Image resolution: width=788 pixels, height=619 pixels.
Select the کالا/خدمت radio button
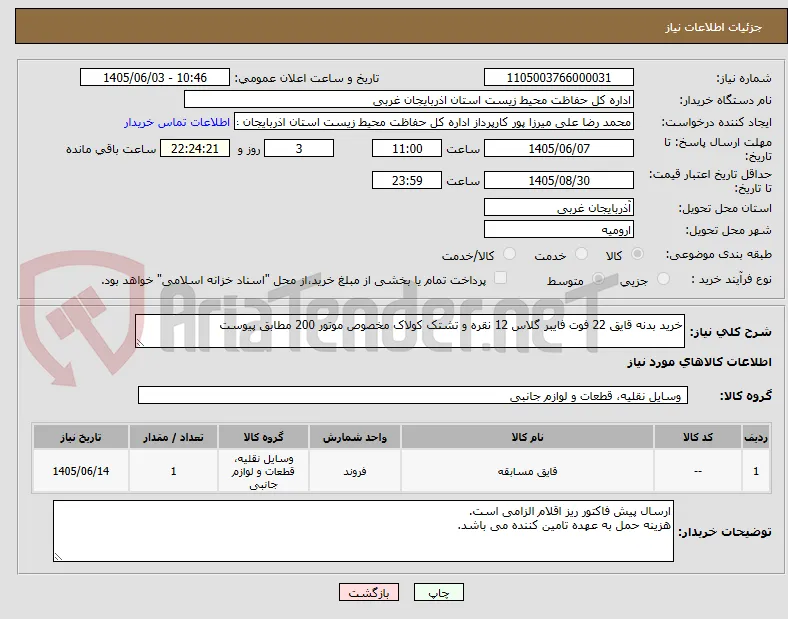pos(509,254)
